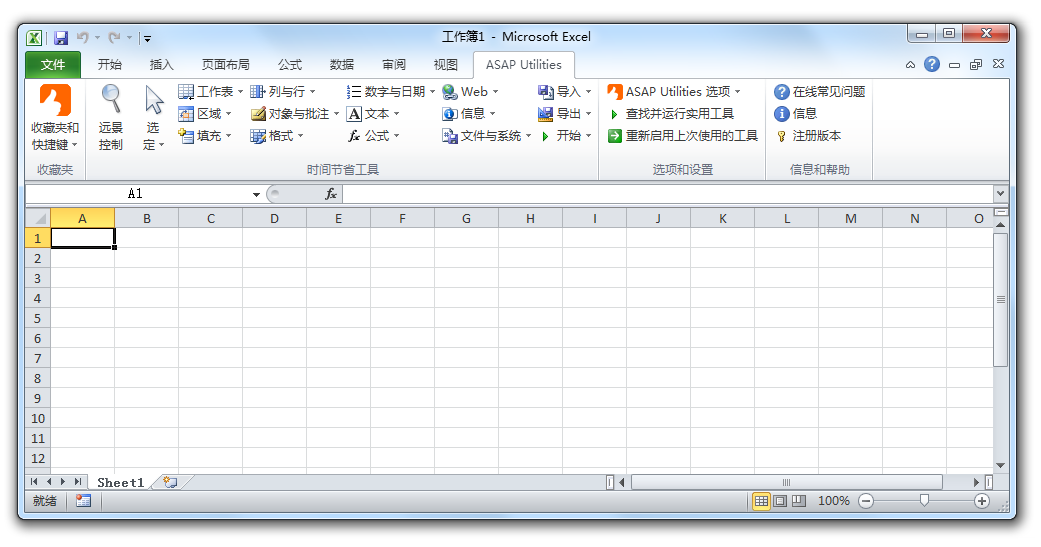
Task: Open the 填充 fill tools menu
Action: [x=205, y=135]
